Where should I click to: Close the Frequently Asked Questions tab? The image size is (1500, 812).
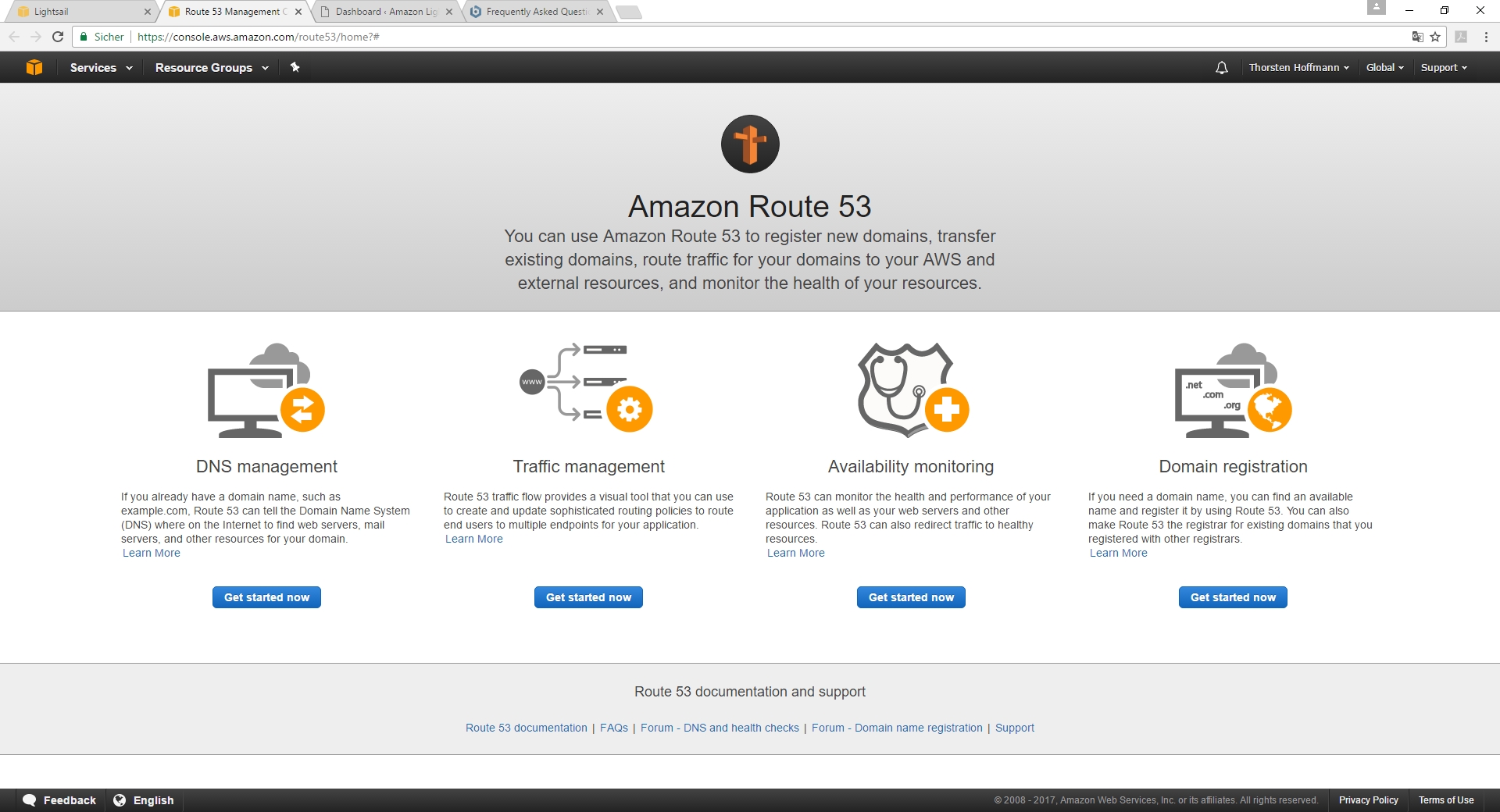(600, 12)
